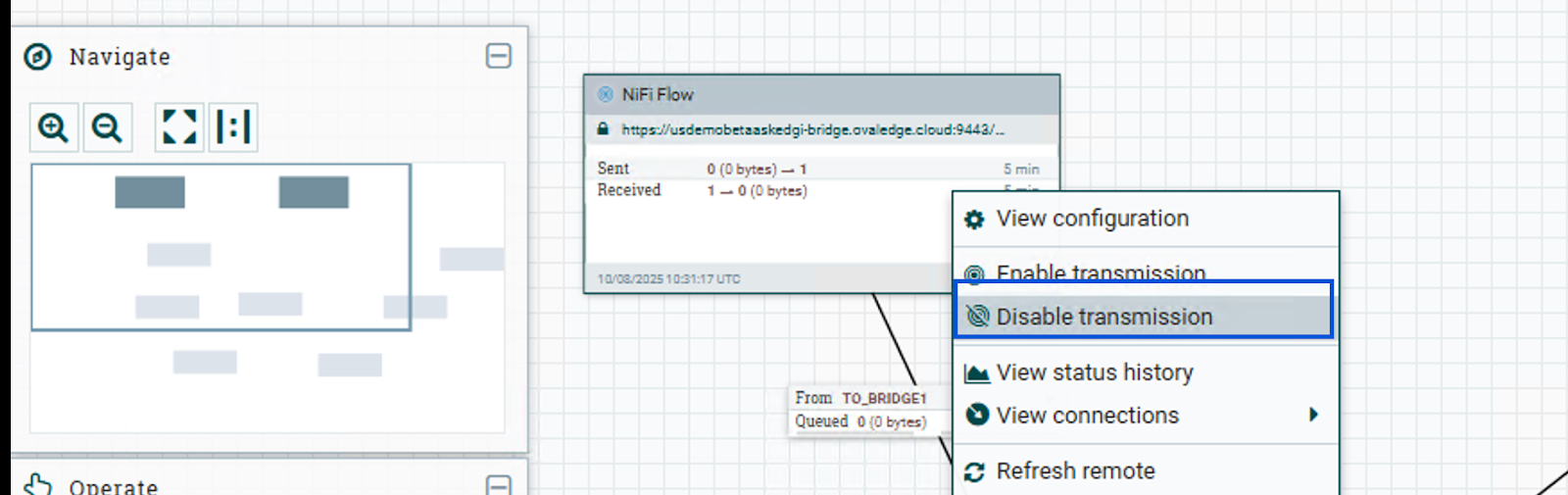
Task: Expand the View connections submenu arrow
Action: [x=1313, y=415]
